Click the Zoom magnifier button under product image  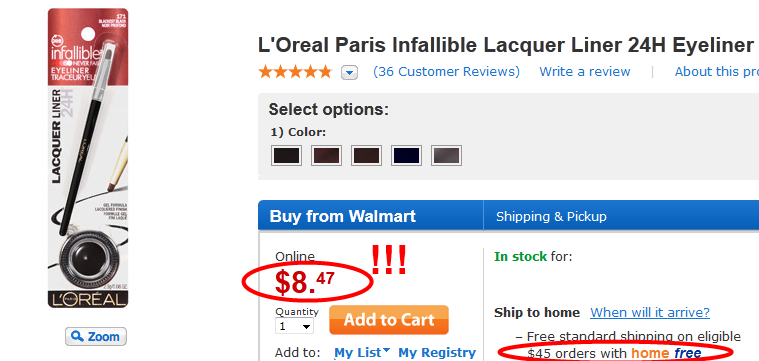point(96,336)
